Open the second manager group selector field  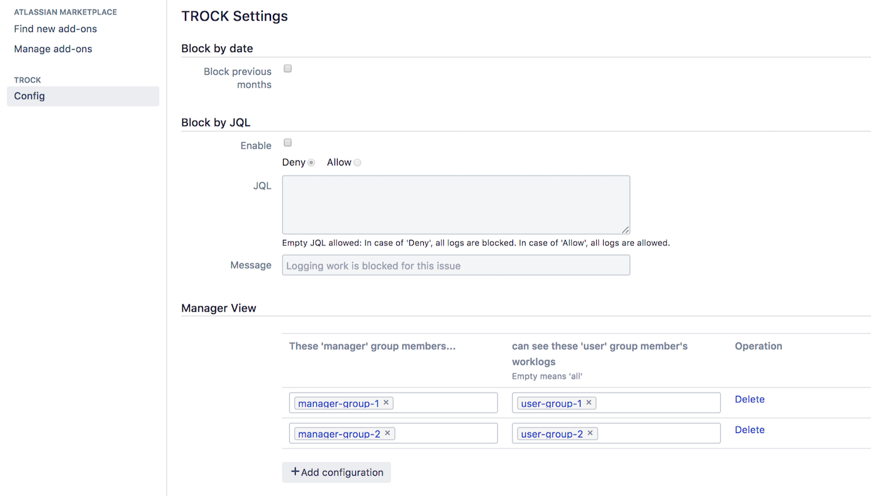pyautogui.click(x=445, y=434)
